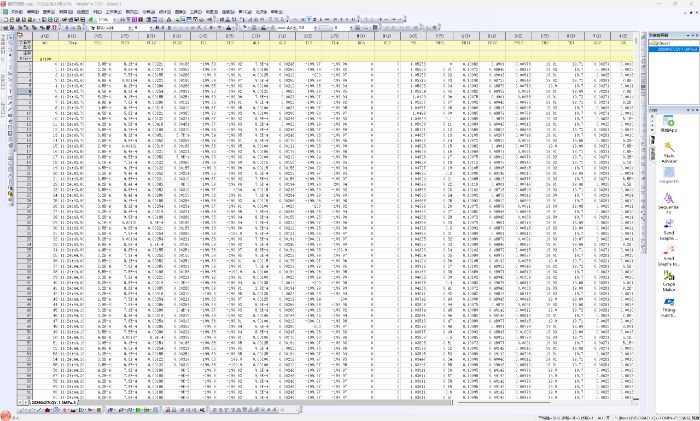Open the 工作表(K) worksheet menu
This screenshot has width=700, height=421.
(x=113, y=12)
